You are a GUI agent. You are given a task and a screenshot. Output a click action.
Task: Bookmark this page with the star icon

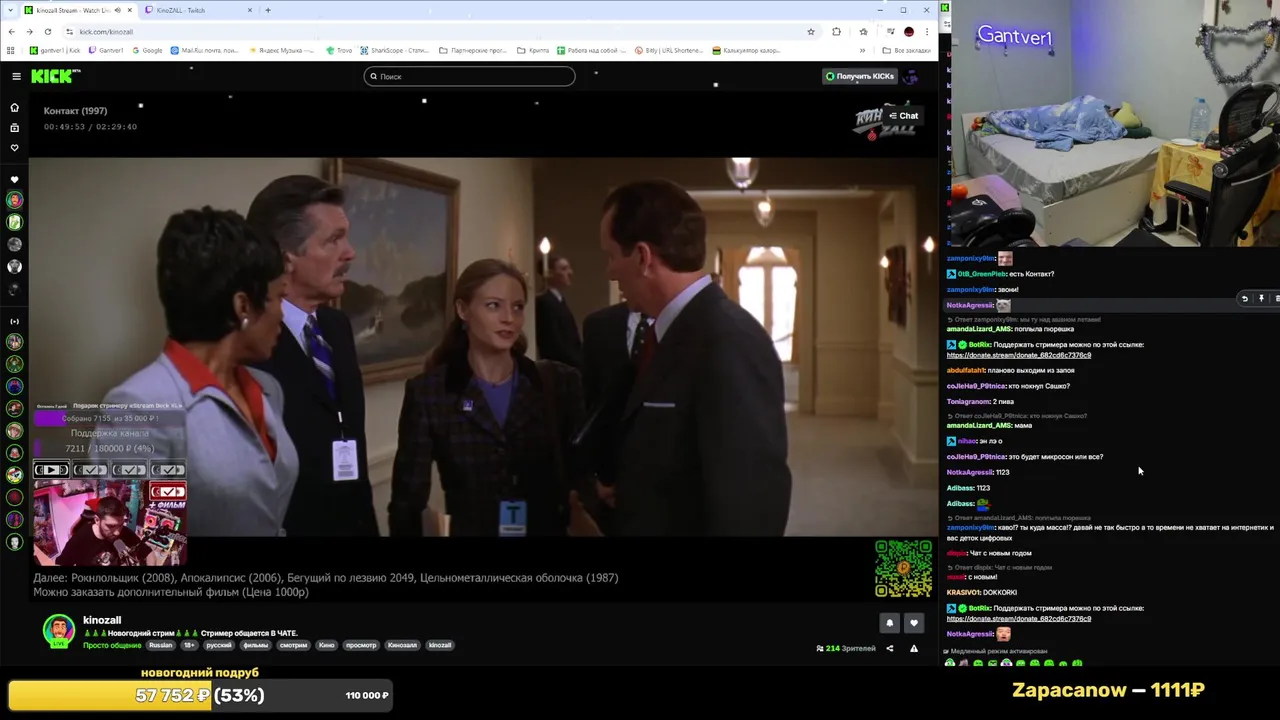point(810,31)
